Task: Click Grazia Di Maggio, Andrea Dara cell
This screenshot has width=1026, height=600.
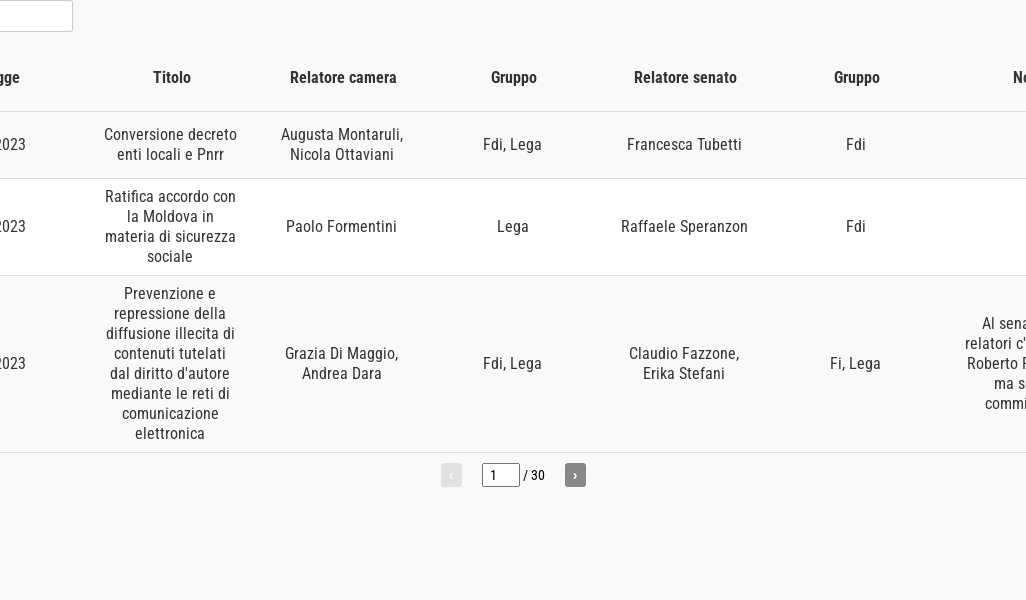Action: click(342, 364)
